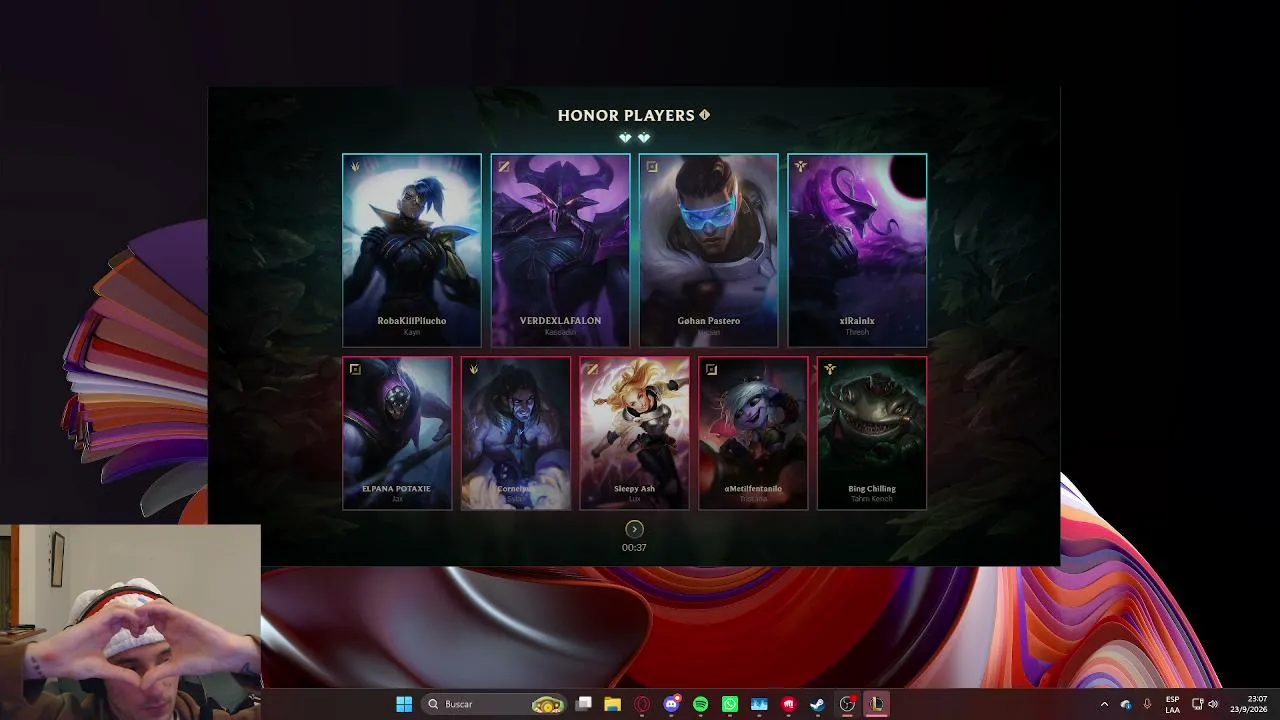1280x720 pixels.
Task: Change the ESP LAA input language
Action: tap(1172, 704)
